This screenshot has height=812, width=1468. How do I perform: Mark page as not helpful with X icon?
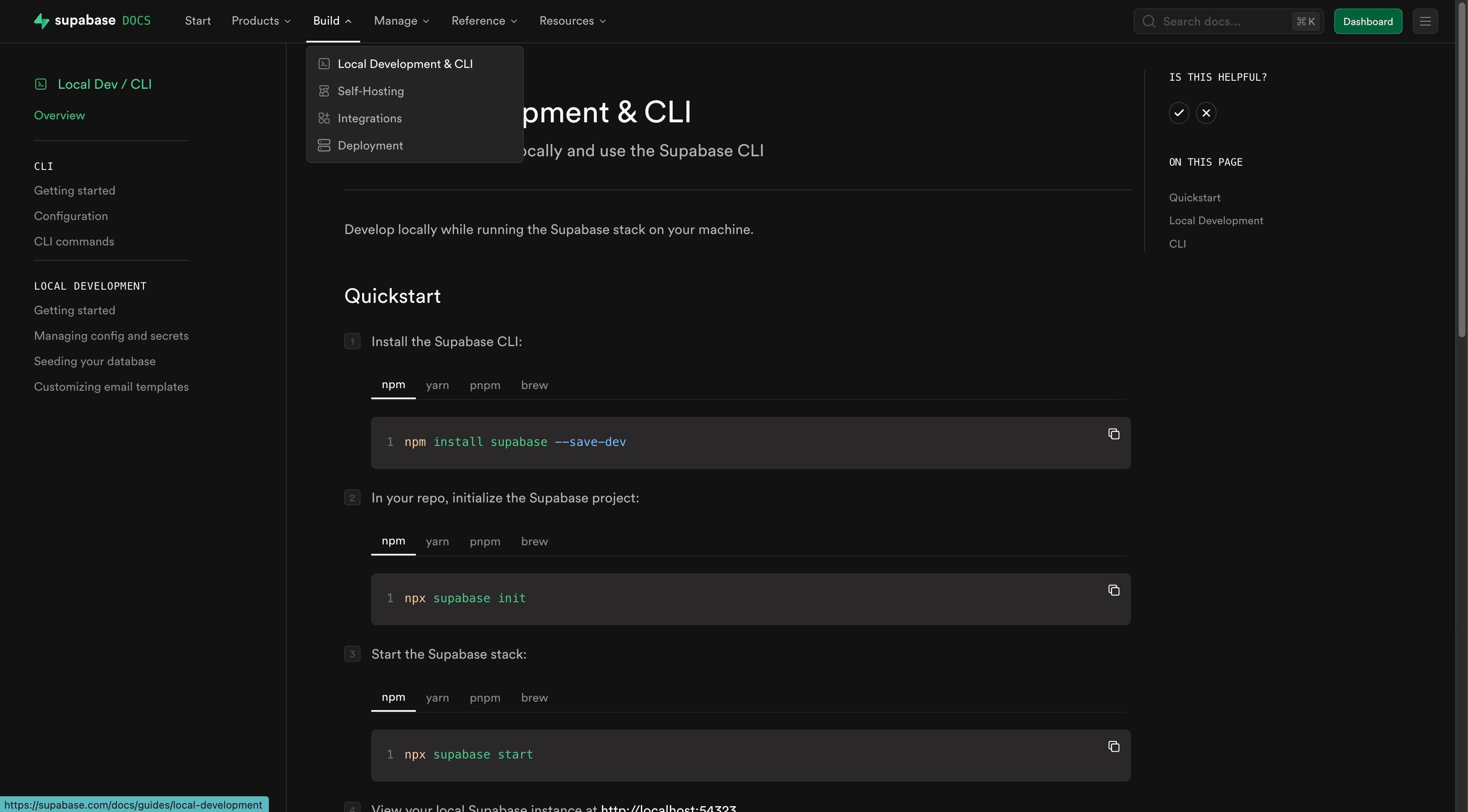click(x=1206, y=113)
